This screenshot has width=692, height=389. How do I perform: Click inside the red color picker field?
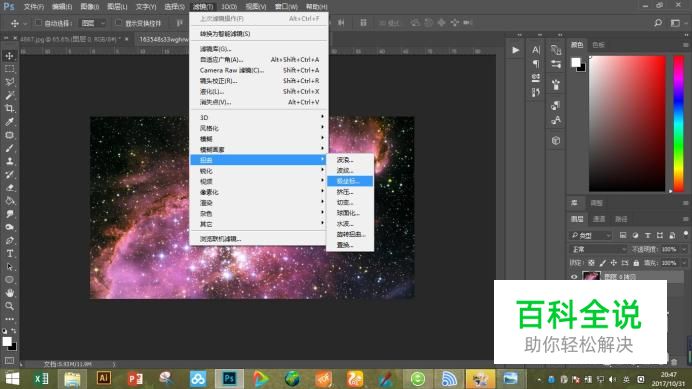pyautogui.click(x=627, y=124)
